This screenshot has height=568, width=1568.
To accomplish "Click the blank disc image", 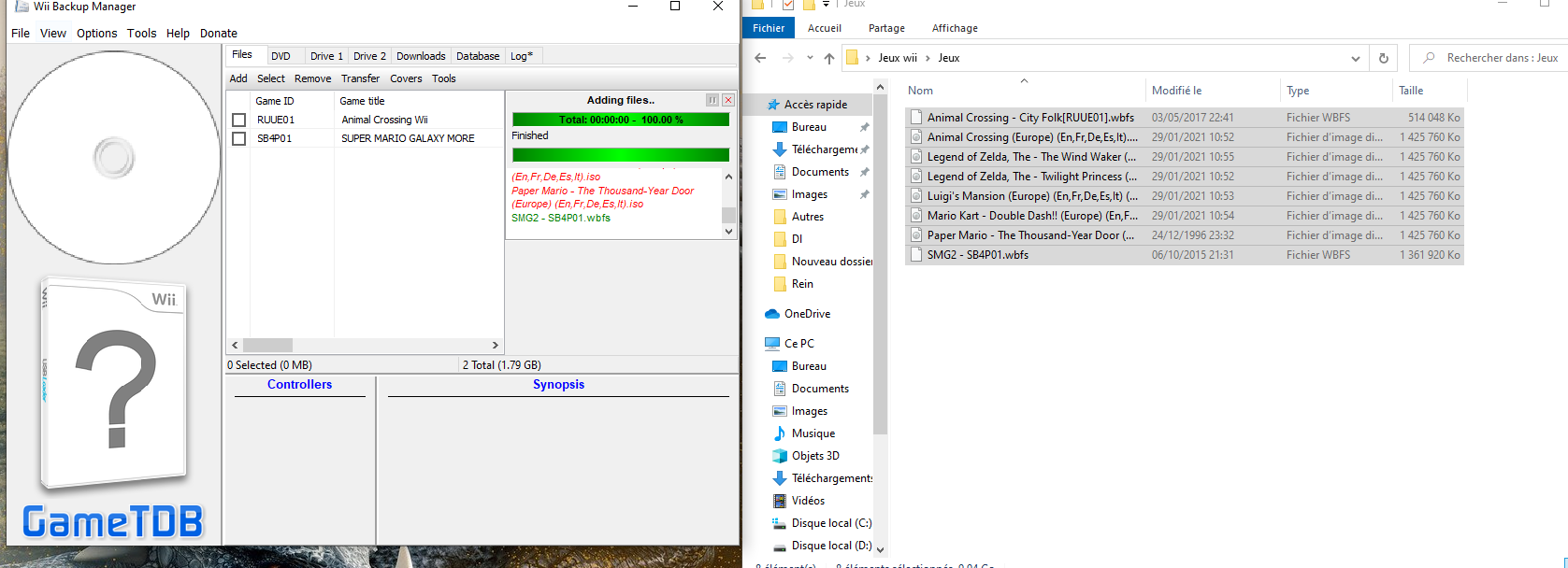I will click(x=114, y=157).
